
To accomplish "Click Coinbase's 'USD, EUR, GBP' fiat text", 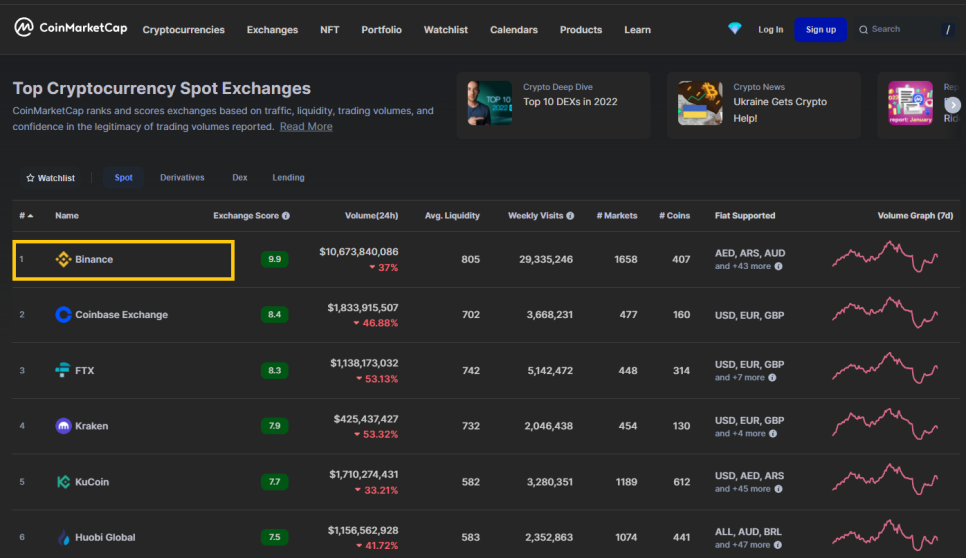I will coord(749,315).
